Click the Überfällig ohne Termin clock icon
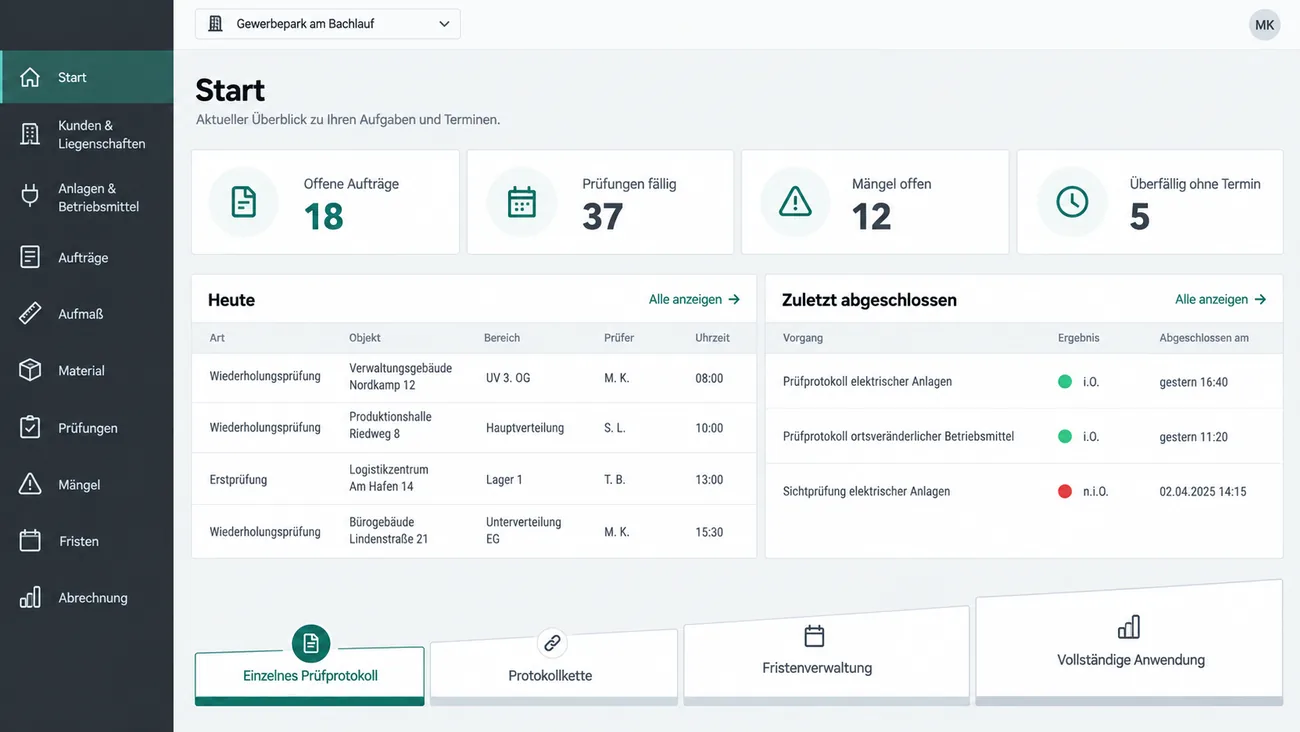This screenshot has width=1300, height=732. [1072, 202]
